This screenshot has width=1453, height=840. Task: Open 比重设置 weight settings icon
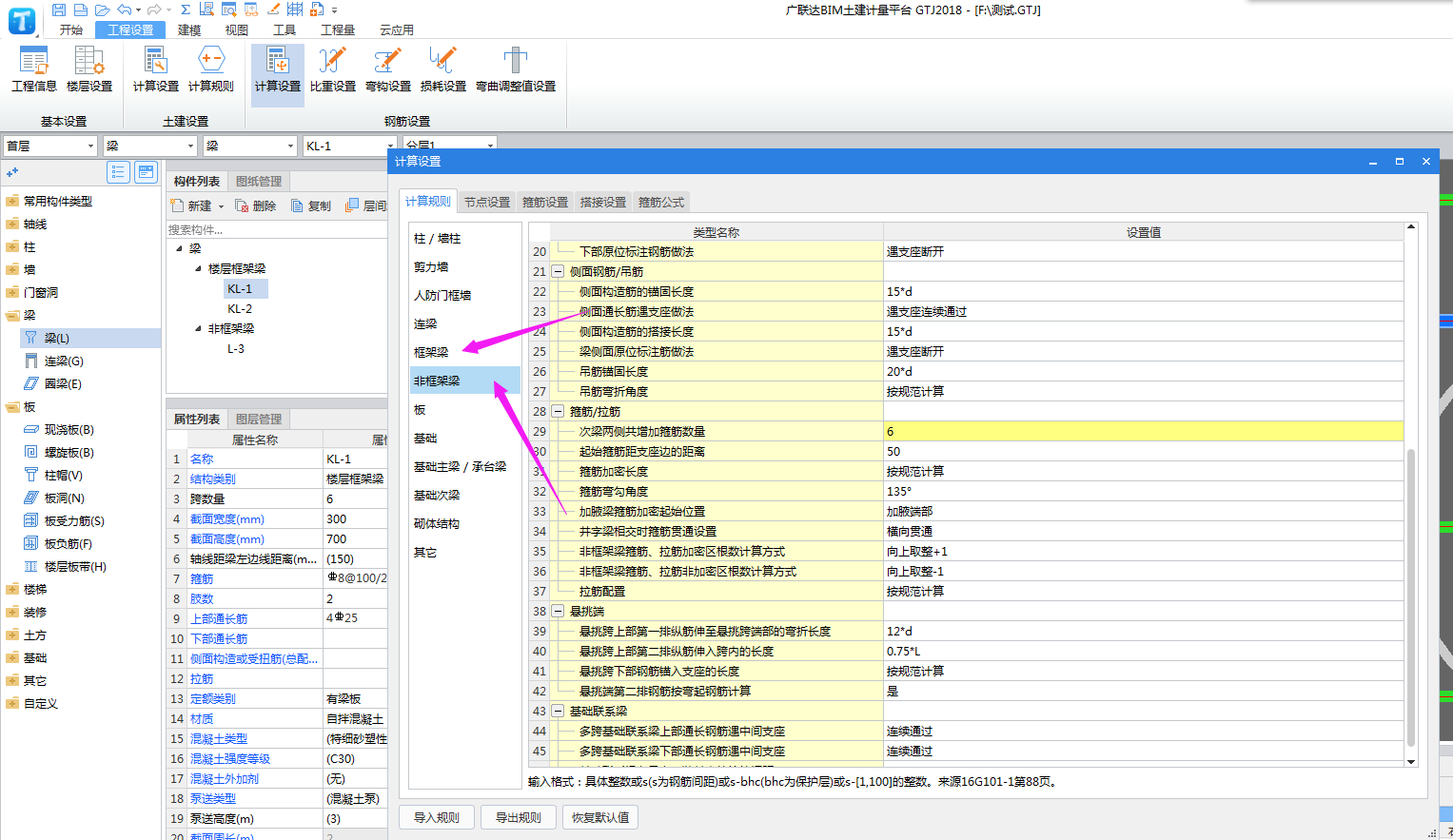point(333,69)
